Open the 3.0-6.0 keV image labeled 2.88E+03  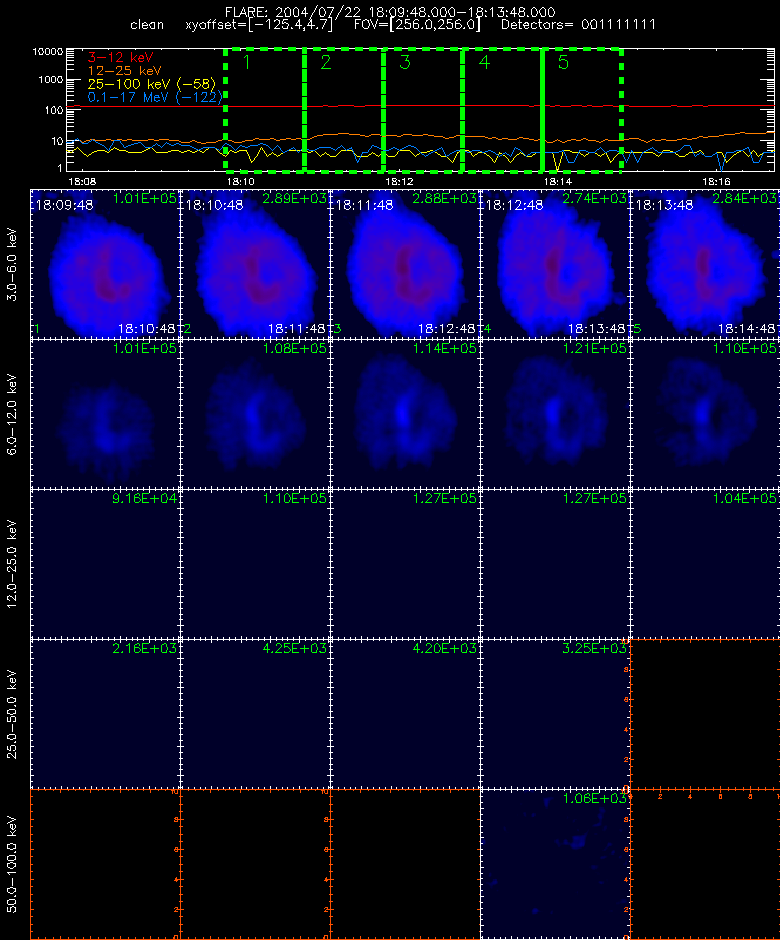[x=405, y=264]
